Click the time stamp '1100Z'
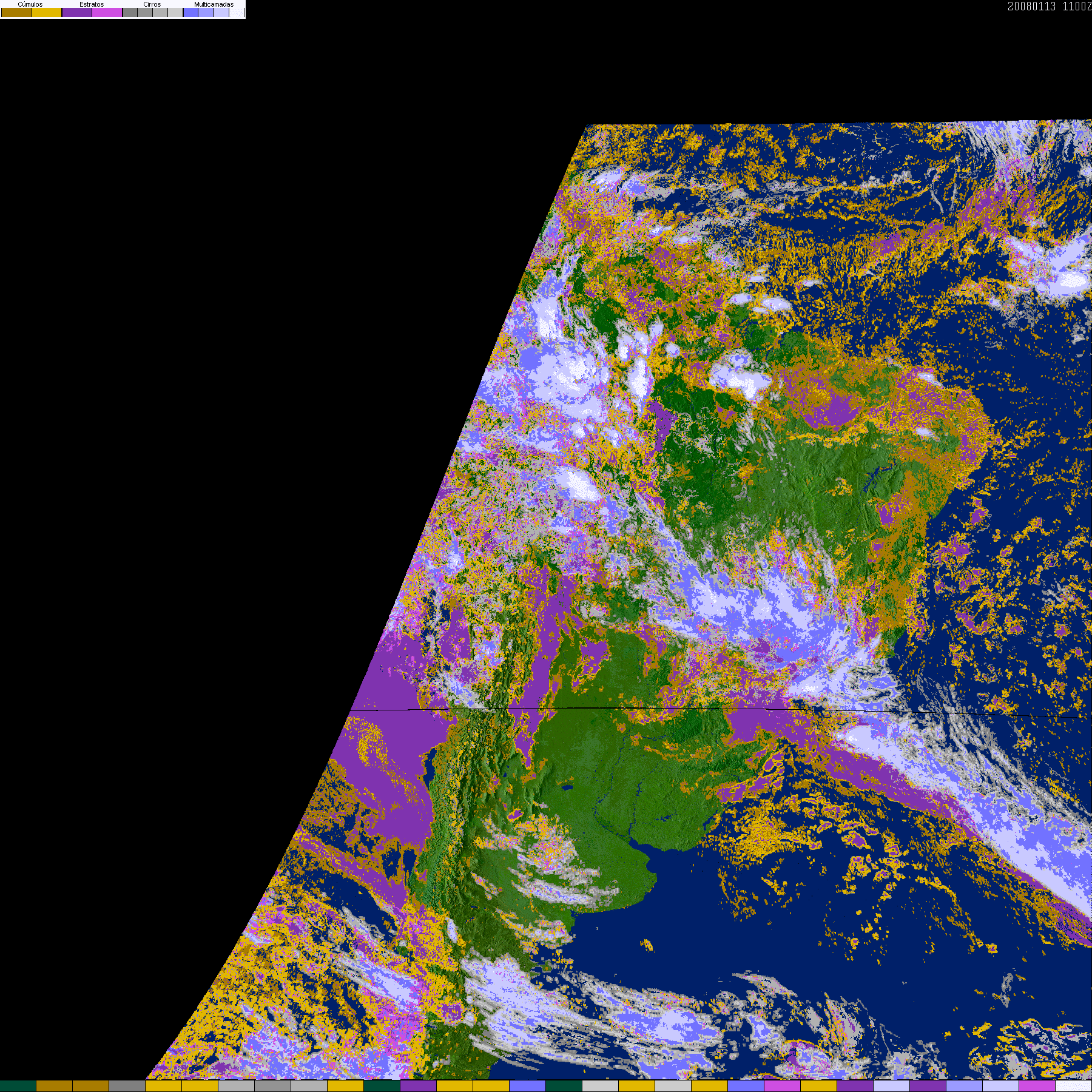Image resolution: width=1092 pixels, height=1092 pixels. pyautogui.click(x=1077, y=6)
